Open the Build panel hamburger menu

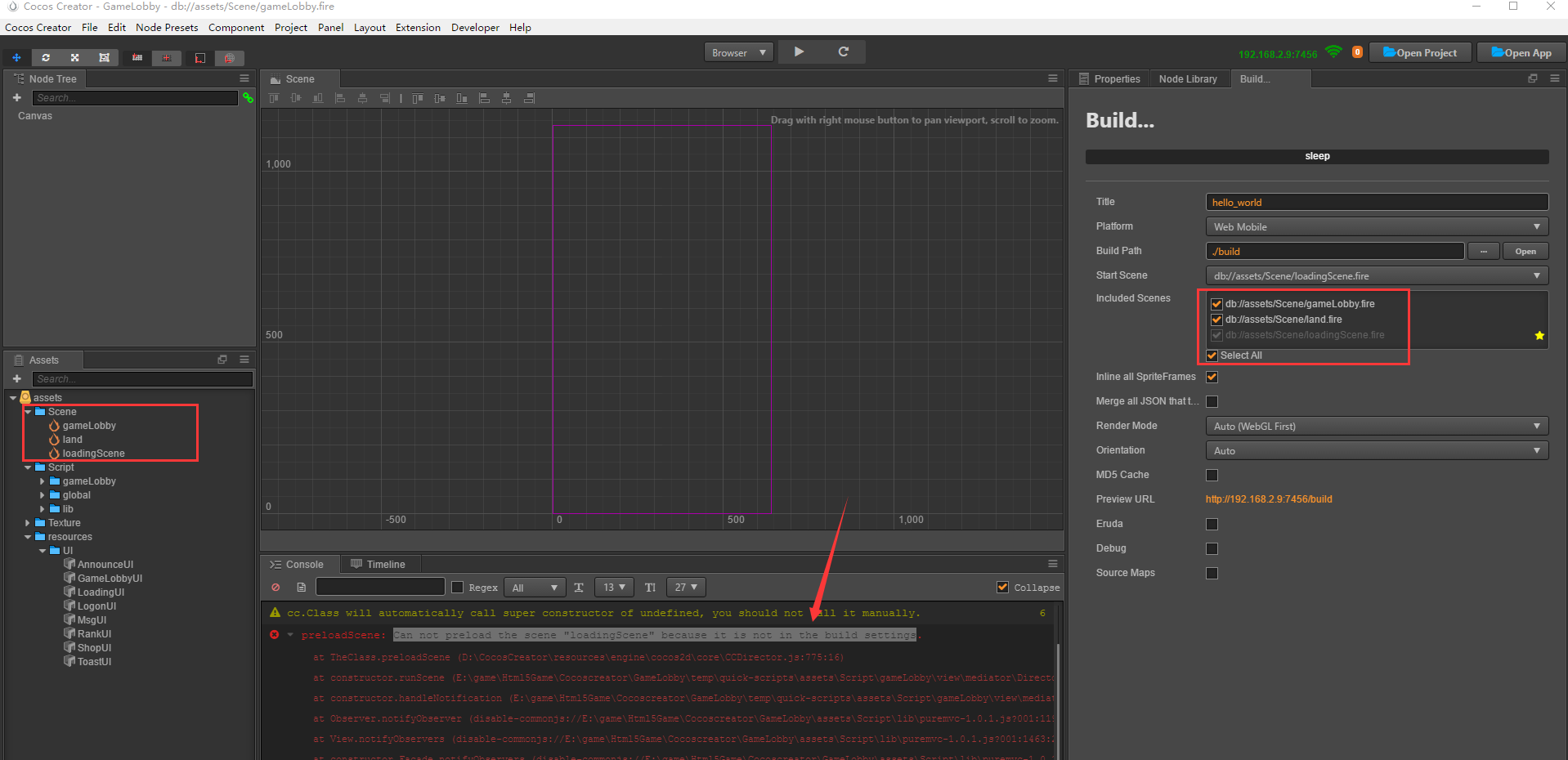pos(1554,78)
